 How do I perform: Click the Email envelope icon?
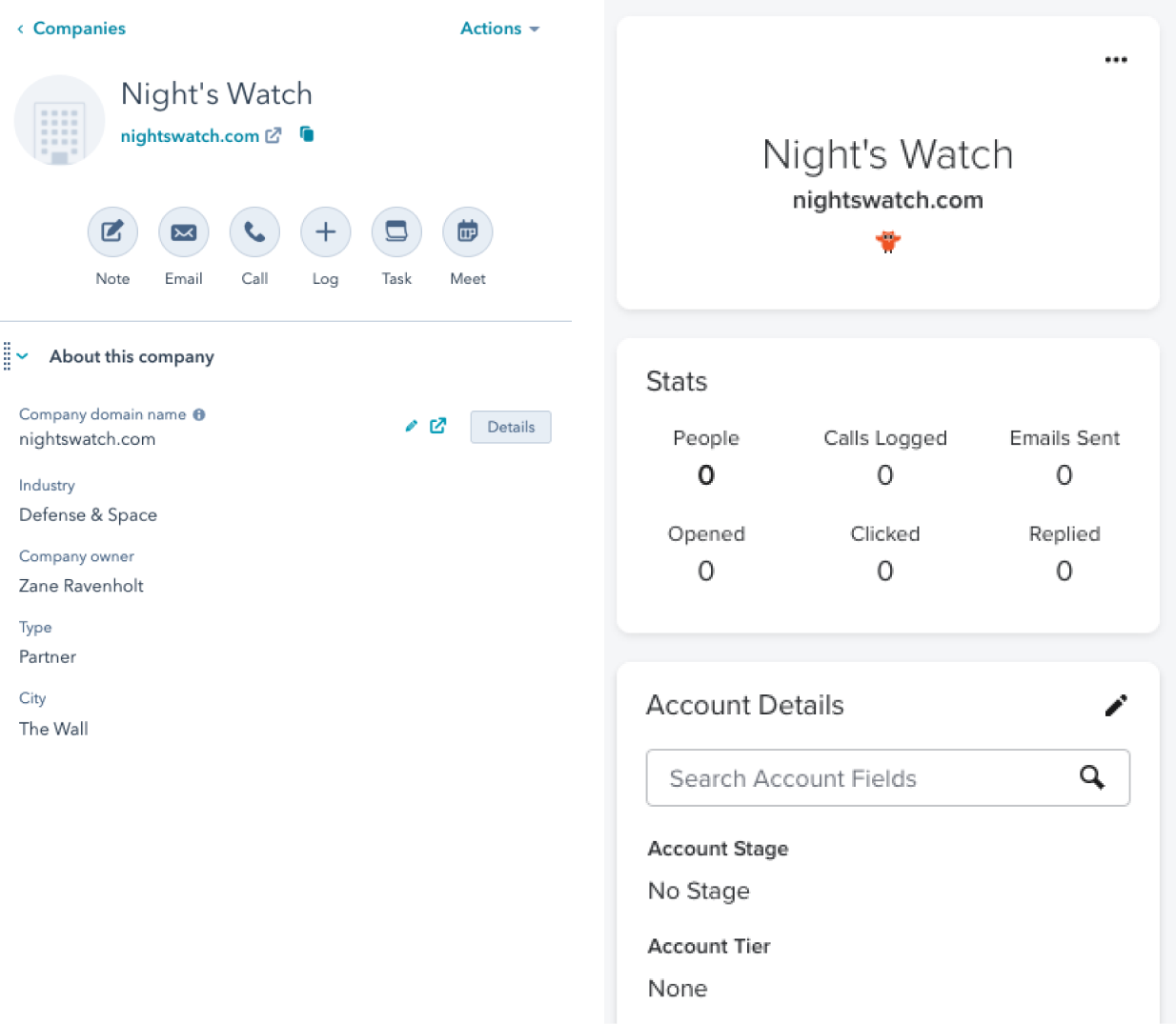click(184, 231)
